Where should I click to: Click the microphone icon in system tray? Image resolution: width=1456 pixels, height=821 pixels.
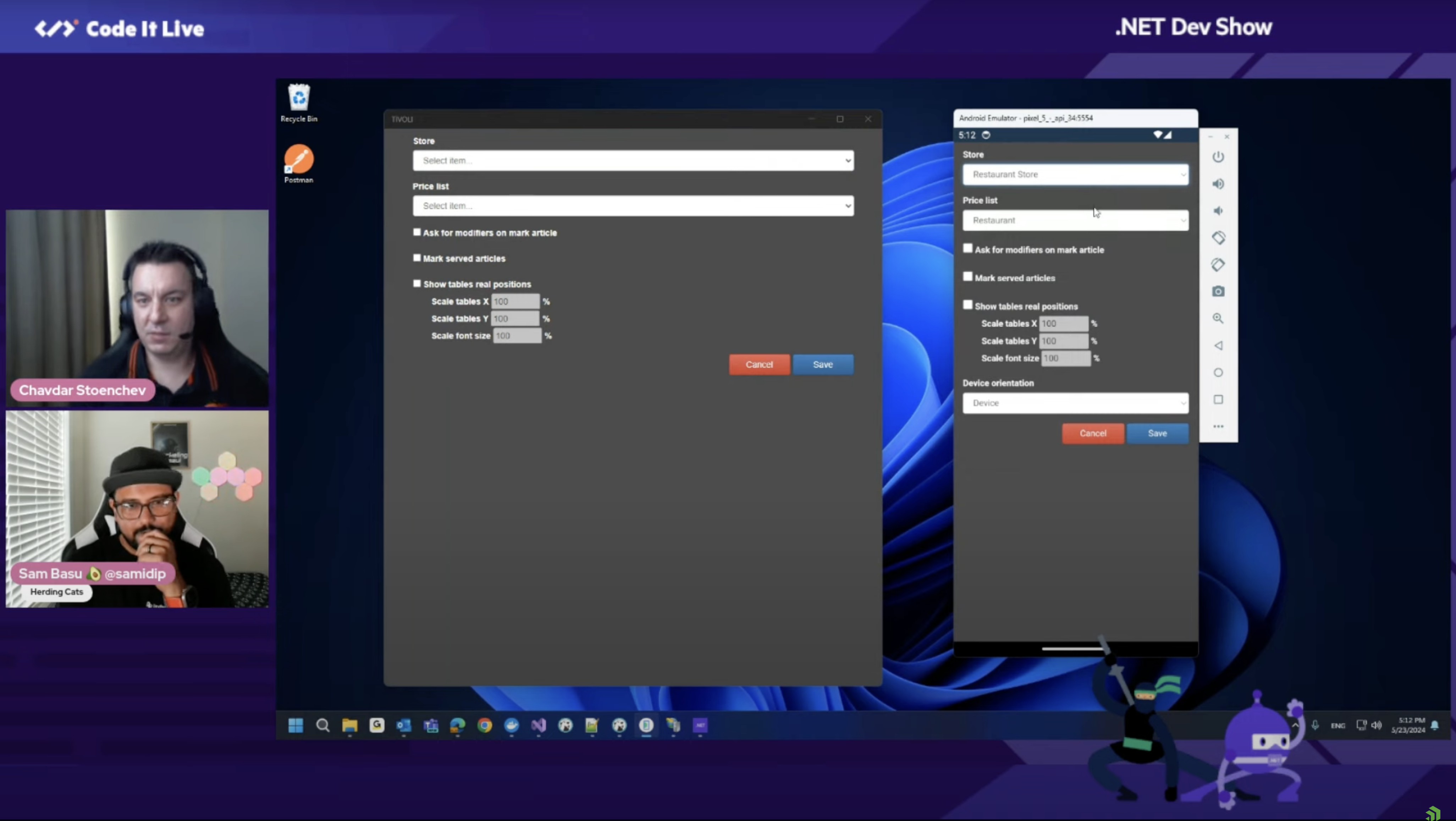pos(1315,726)
